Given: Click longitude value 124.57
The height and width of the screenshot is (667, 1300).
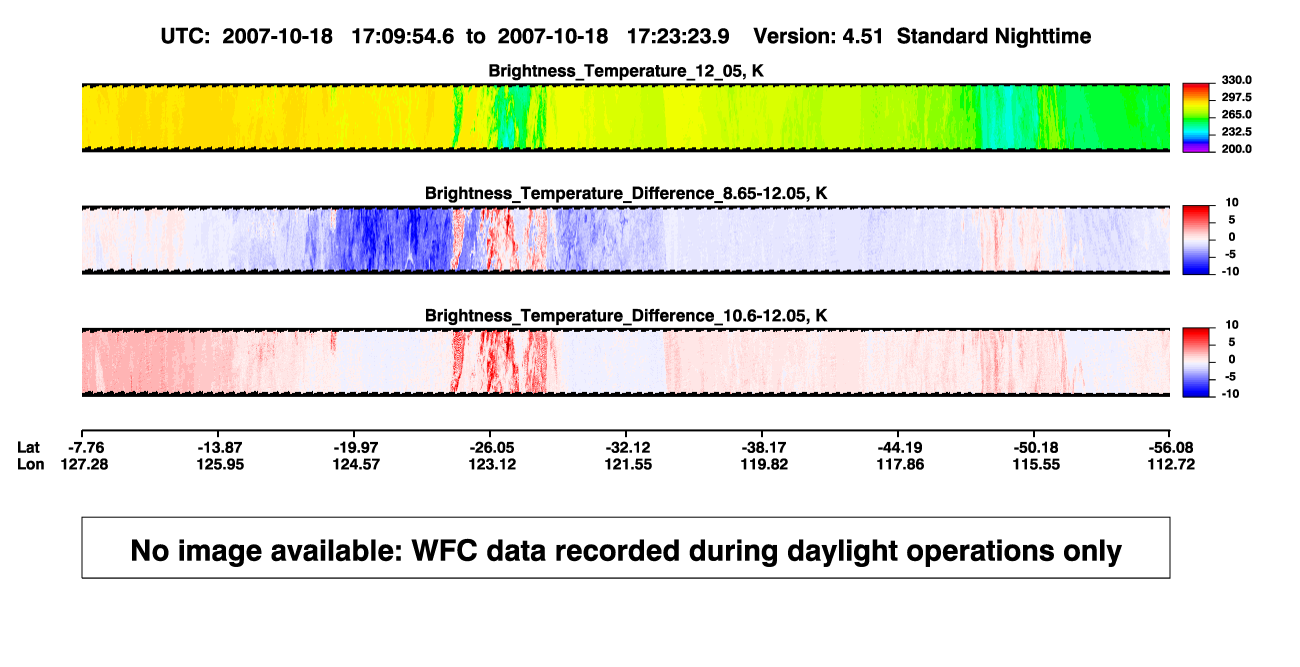Looking at the screenshot, I should 356,464.
